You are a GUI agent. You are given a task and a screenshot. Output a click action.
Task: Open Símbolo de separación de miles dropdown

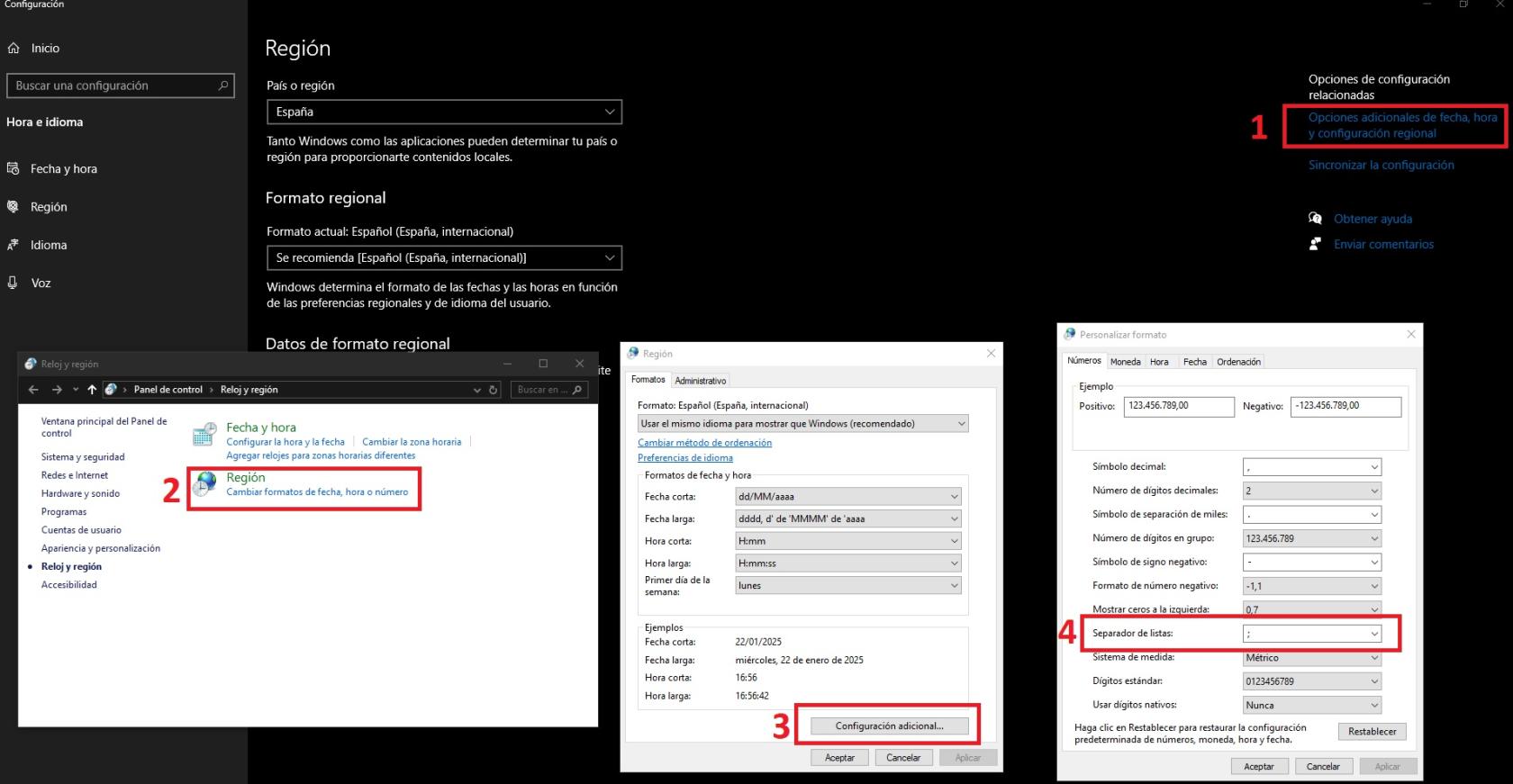click(x=1312, y=515)
